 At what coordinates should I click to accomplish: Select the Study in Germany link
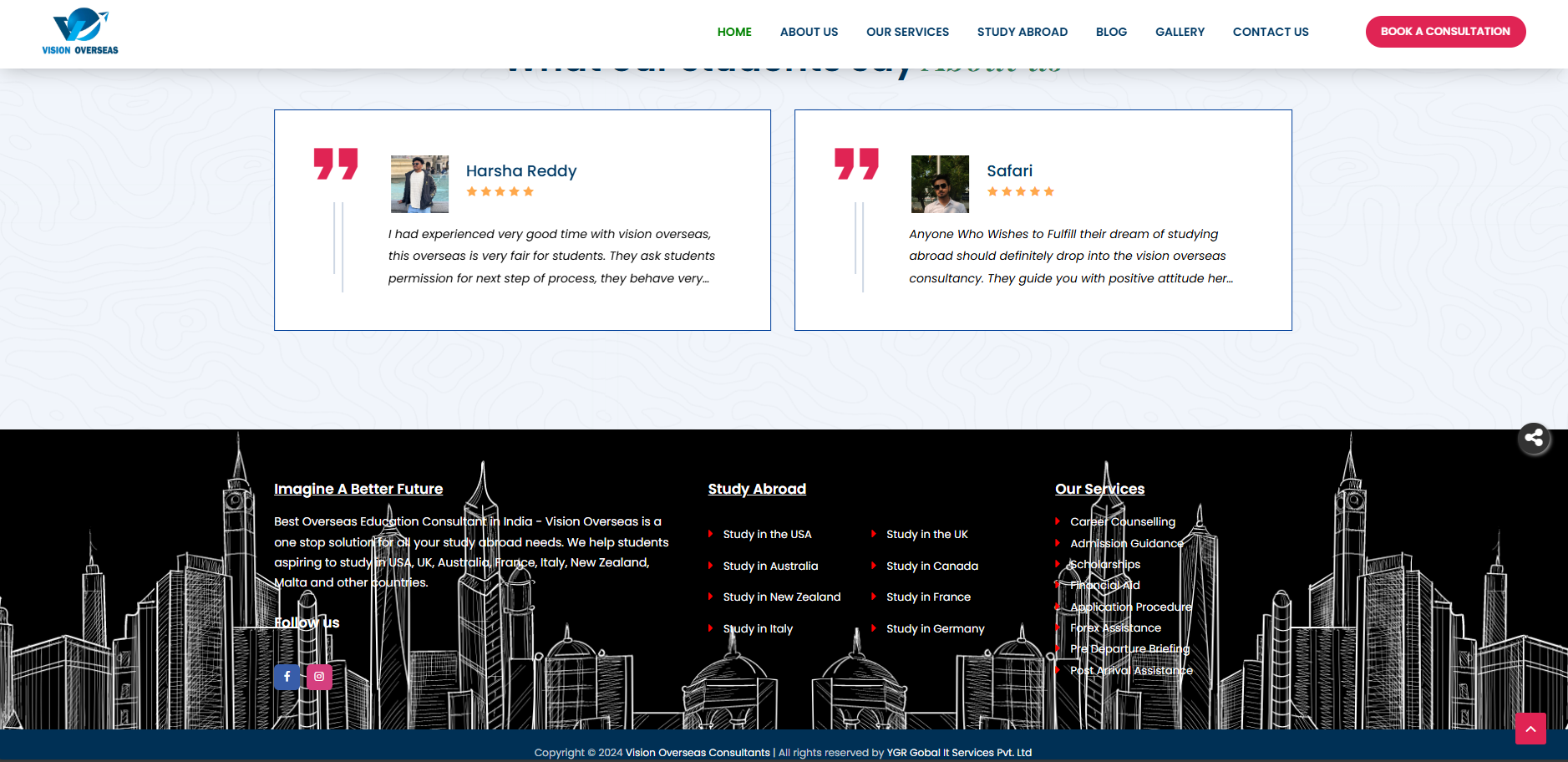(935, 629)
